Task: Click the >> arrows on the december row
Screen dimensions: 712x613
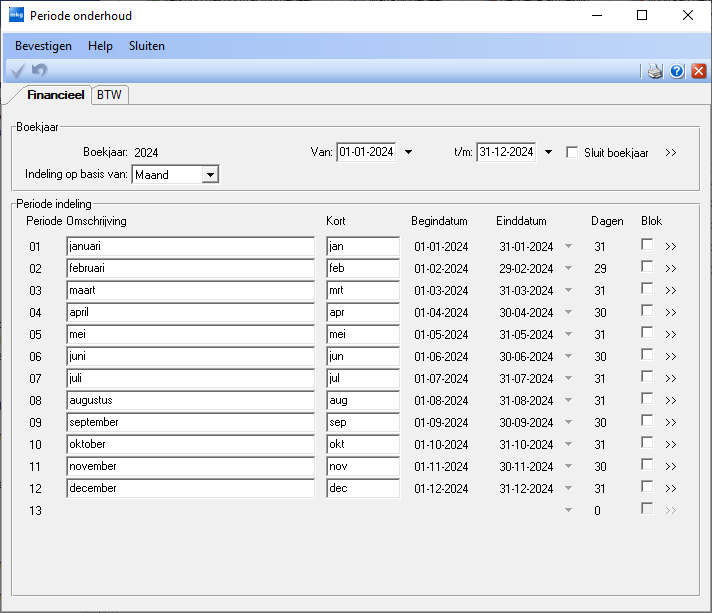Action: point(671,489)
